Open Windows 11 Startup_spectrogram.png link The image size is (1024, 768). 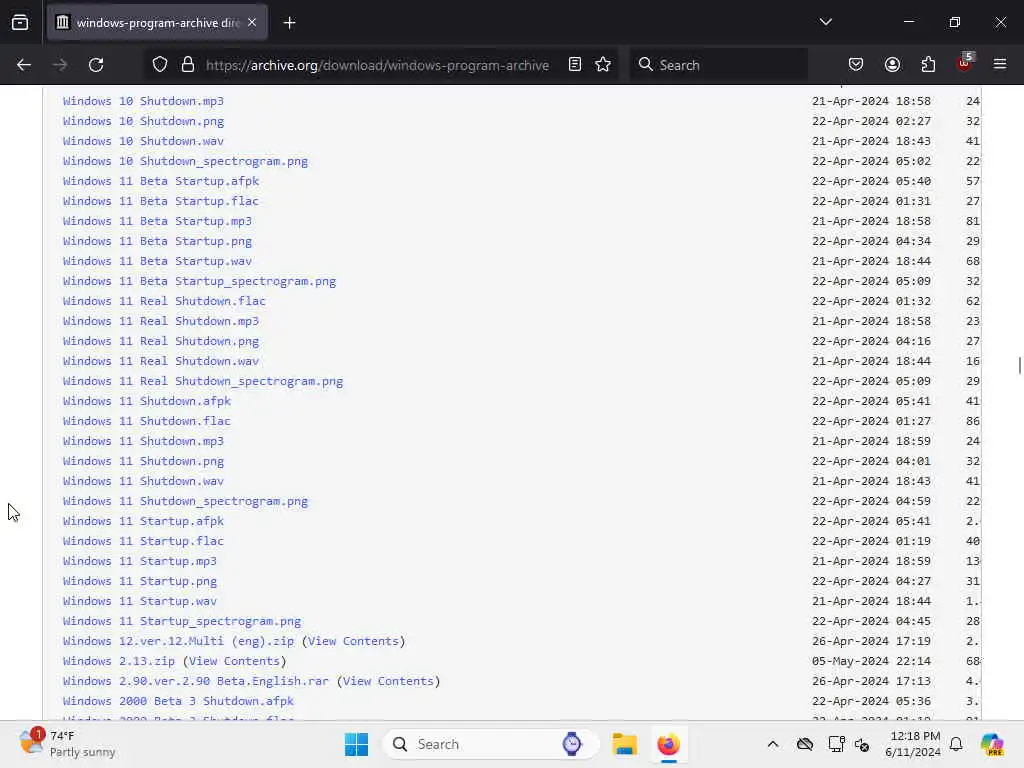click(182, 621)
